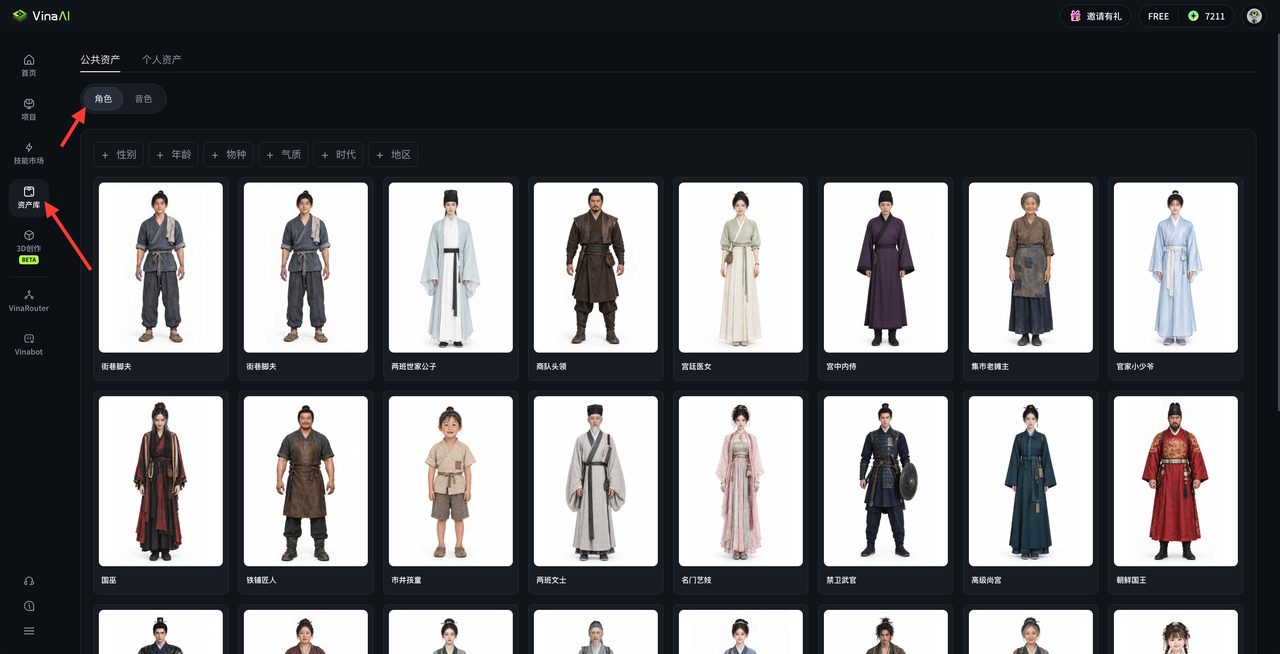Screen dimensions: 1280x654
Task: Pick the 铁铺匠人 character image
Action: (x=306, y=481)
